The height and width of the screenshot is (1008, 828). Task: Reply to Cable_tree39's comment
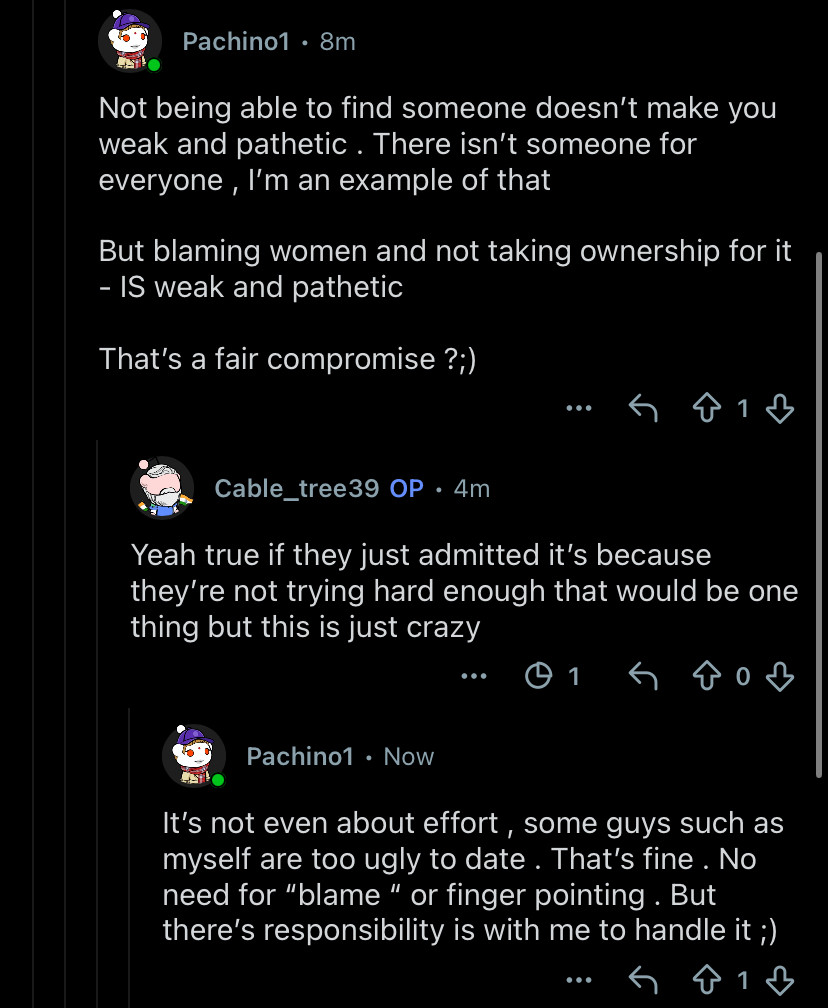coord(641,677)
